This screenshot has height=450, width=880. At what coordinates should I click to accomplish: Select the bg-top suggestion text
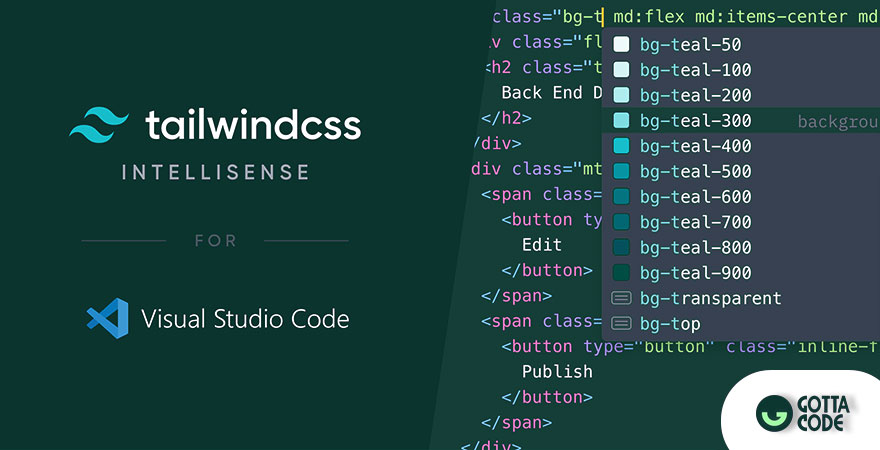tap(670, 324)
